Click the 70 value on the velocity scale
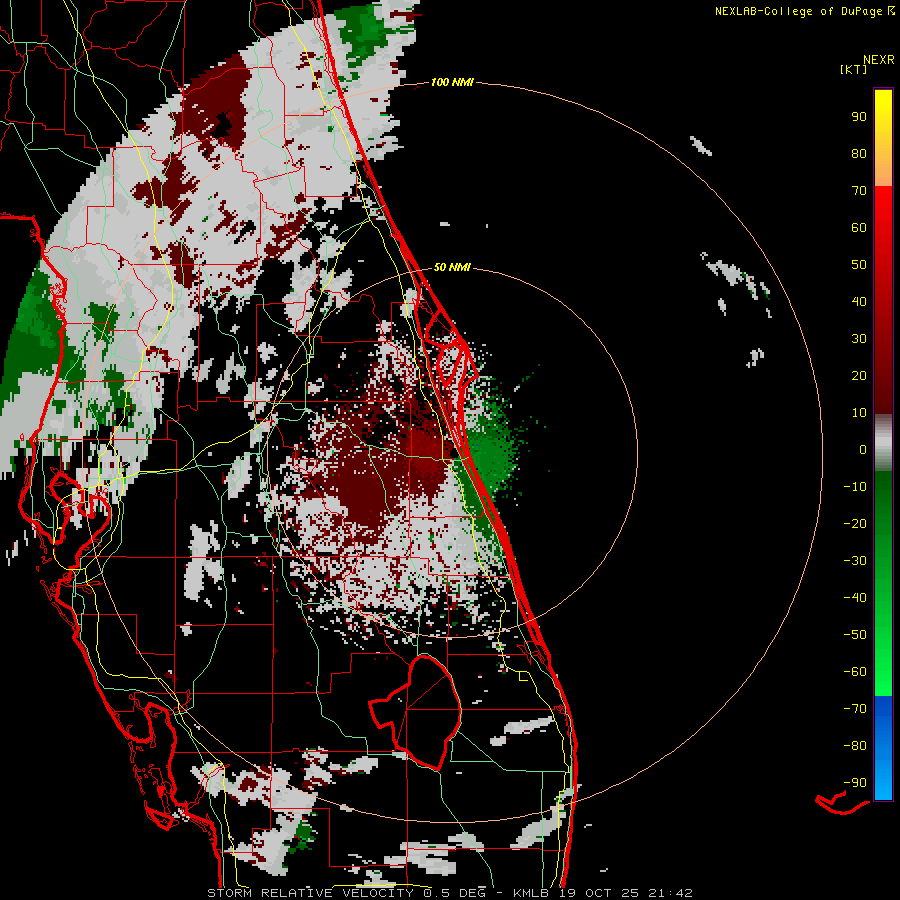The height and width of the screenshot is (900, 900). [859, 191]
